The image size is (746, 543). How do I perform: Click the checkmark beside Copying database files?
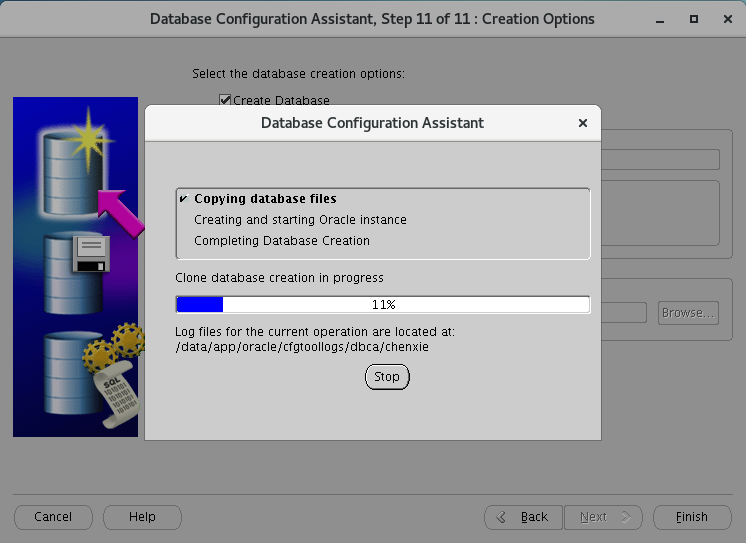pyautogui.click(x=184, y=198)
